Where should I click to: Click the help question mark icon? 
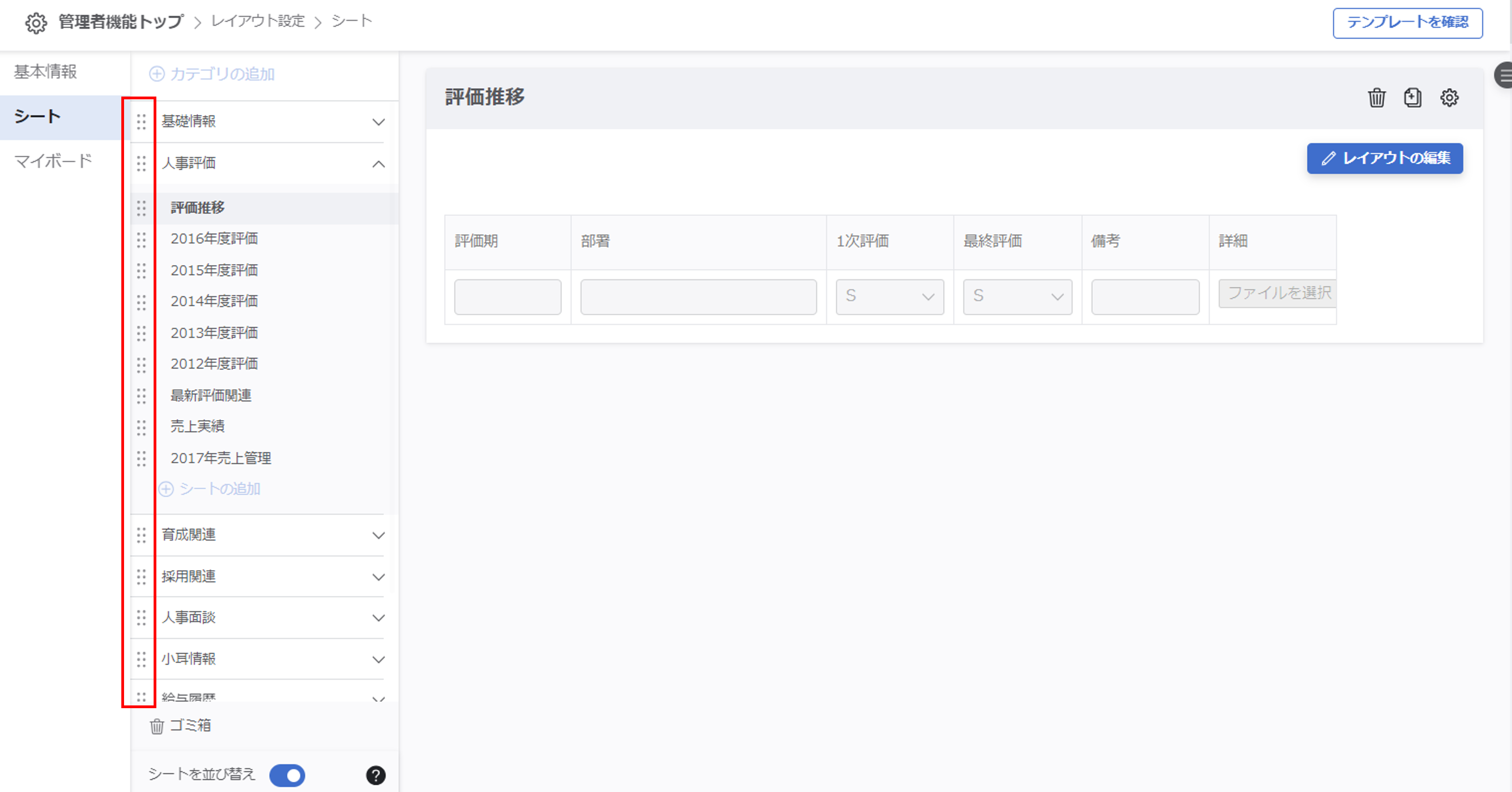click(x=376, y=775)
